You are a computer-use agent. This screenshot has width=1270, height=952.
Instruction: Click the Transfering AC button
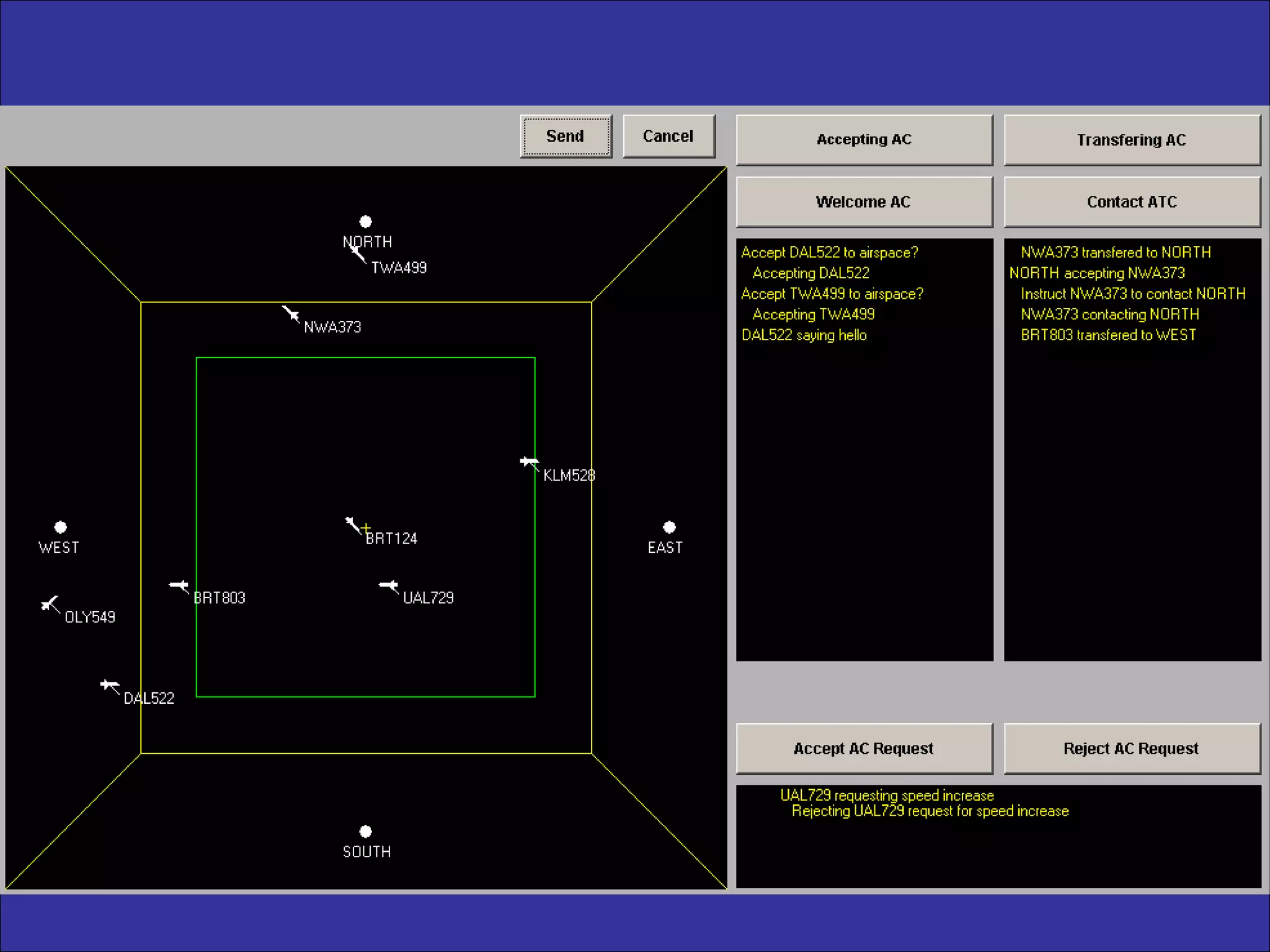tap(1132, 140)
